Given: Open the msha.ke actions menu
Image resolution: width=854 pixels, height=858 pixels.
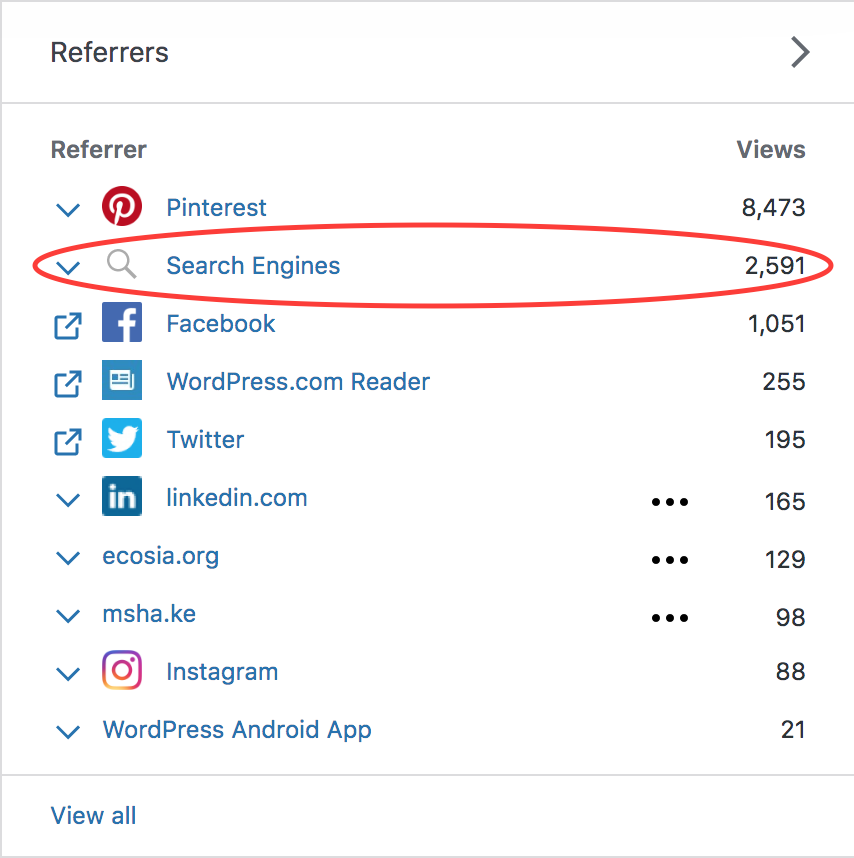Looking at the screenshot, I should (x=669, y=617).
